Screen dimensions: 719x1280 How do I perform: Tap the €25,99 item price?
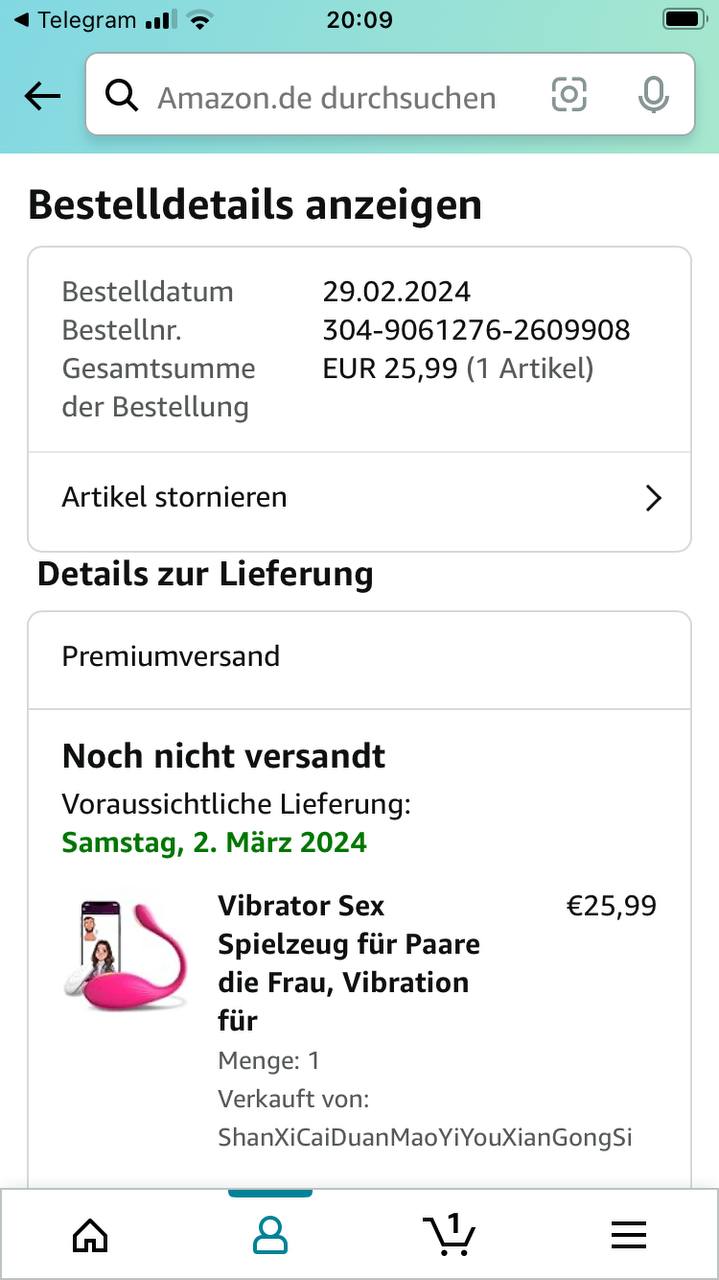611,906
